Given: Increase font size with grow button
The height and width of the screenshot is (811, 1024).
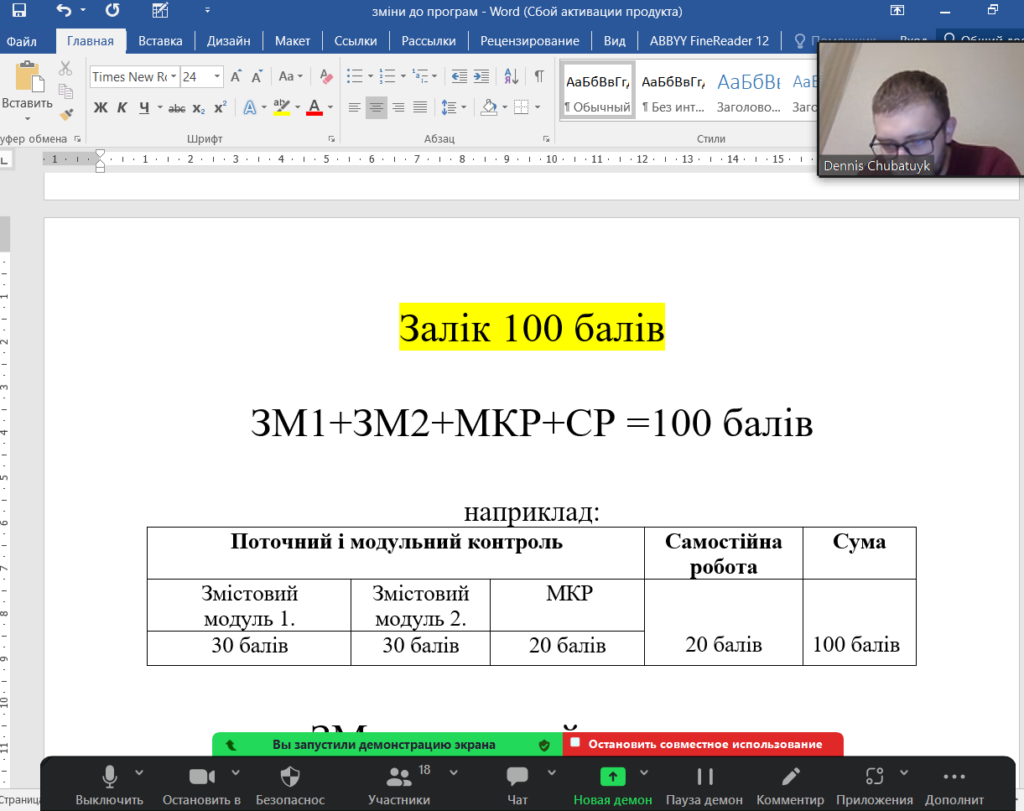Looking at the screenshot, I should coord(237,76).
